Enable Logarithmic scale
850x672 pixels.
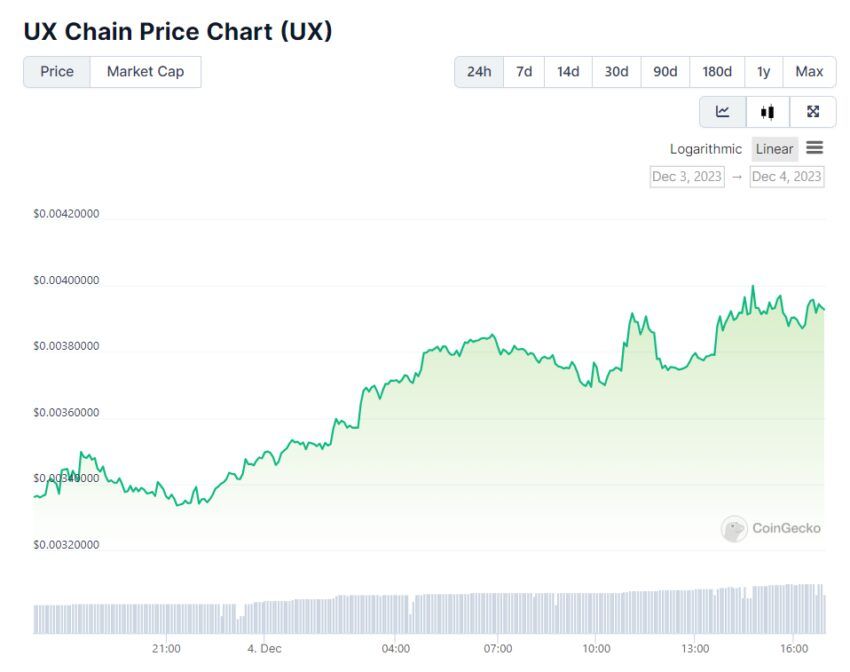(705, 149)
